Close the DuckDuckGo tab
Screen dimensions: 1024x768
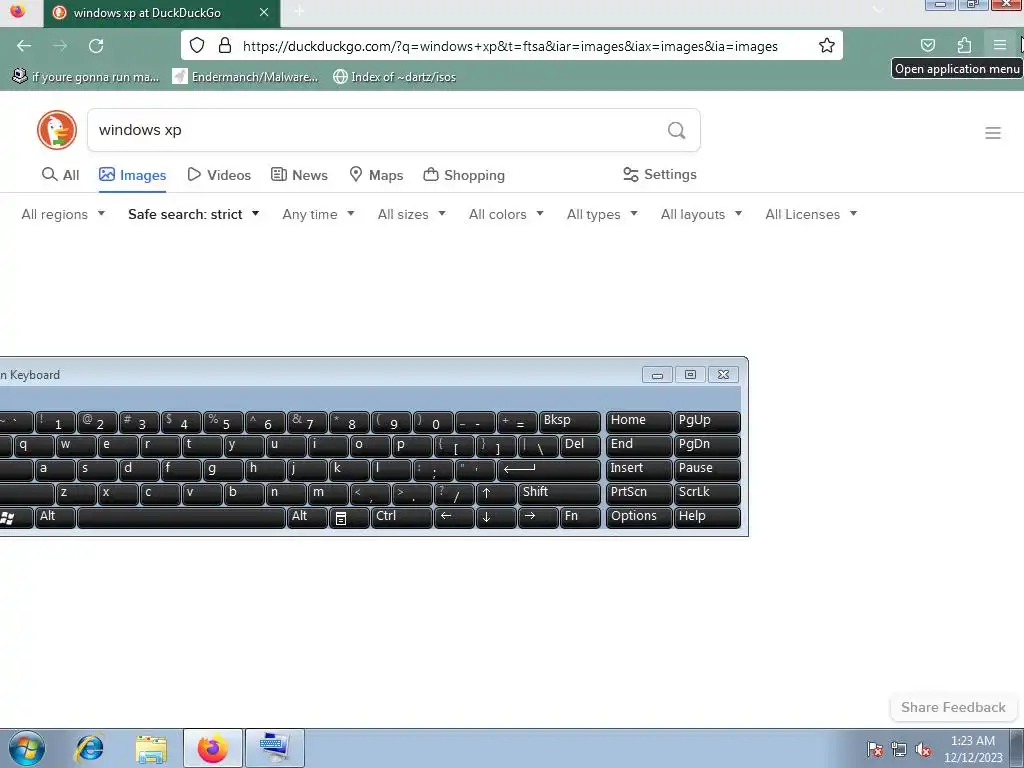click(264, 12)
